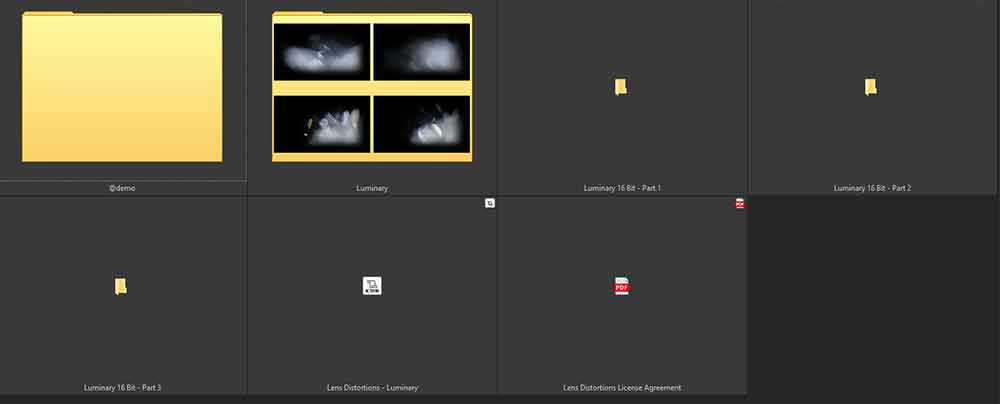The width and height of the screenshot is (1000, 404).
Task: Click the 'Lens Distortions License Agreement' file name
Action: point(622,387)
